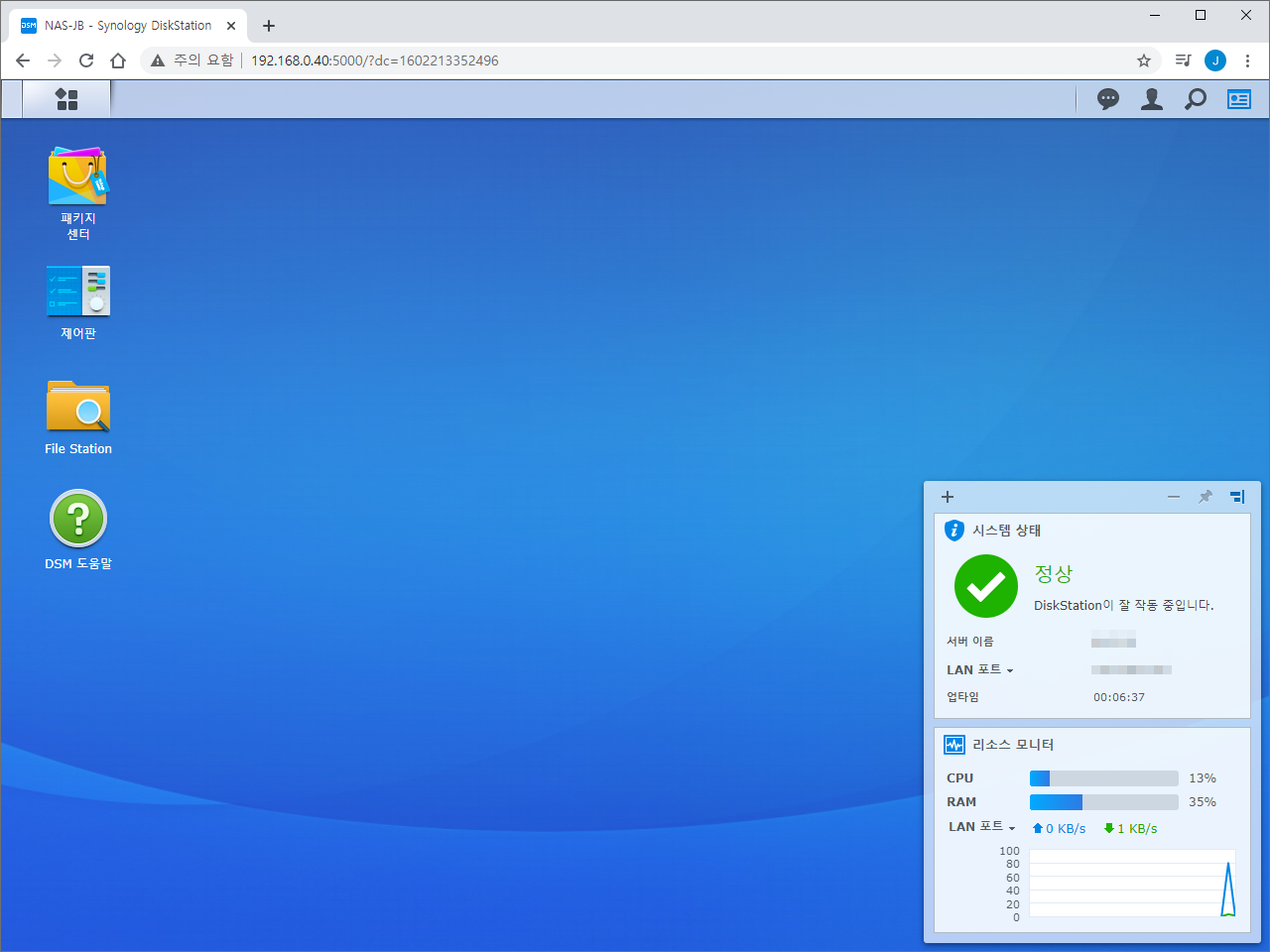This screenshot has height=952, width=1270.
Task: Expand LAN port dropdown in system status
Action: point(980,670)
